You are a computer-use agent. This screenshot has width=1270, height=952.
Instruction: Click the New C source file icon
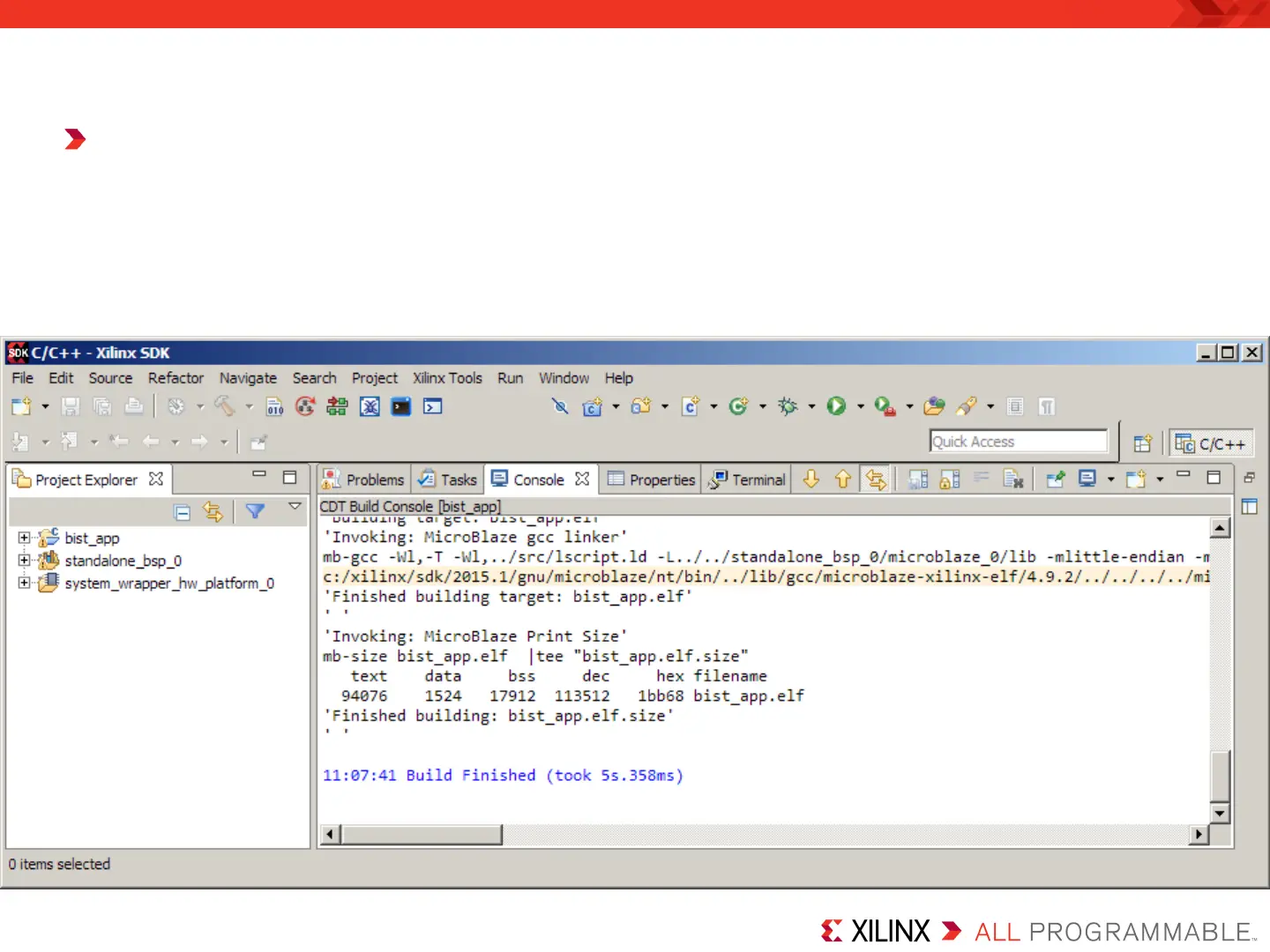[691, 406]
